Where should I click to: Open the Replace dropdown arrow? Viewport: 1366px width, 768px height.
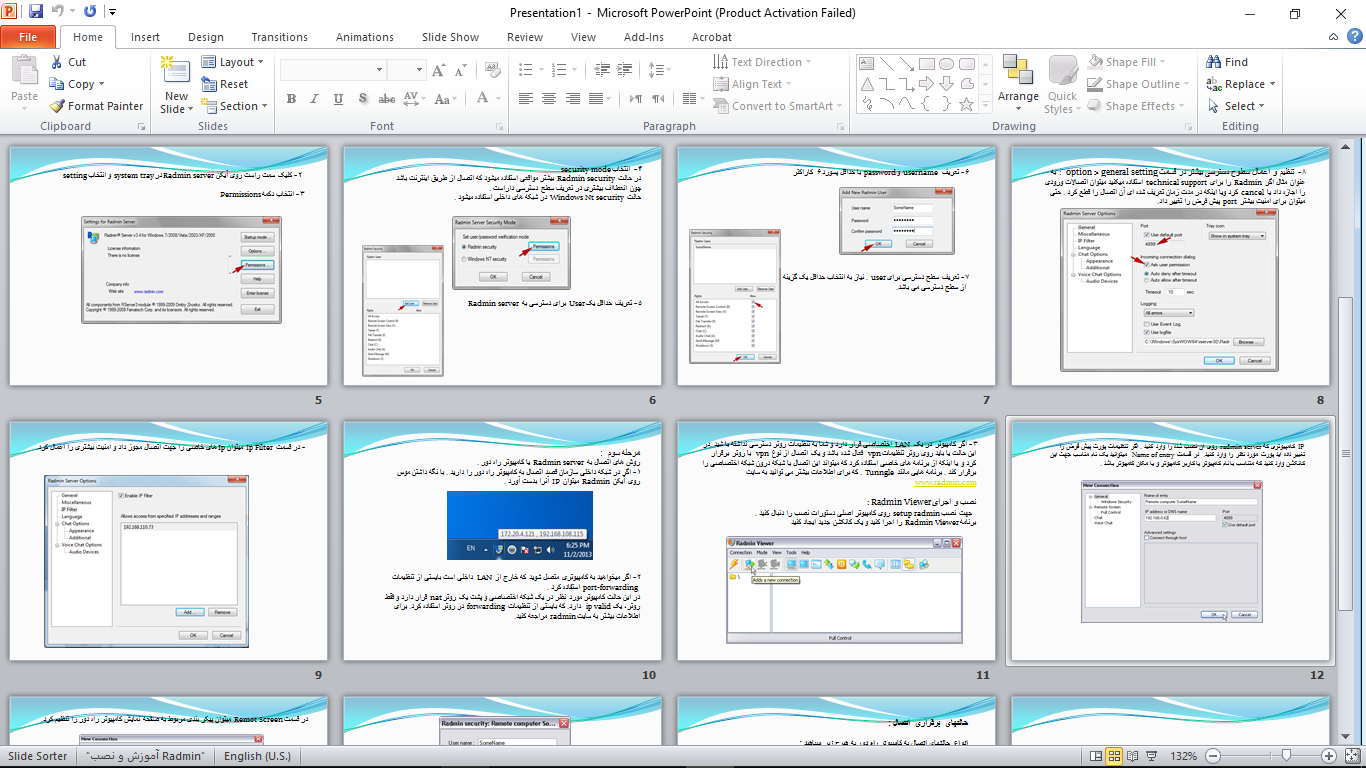[1273, 84]
